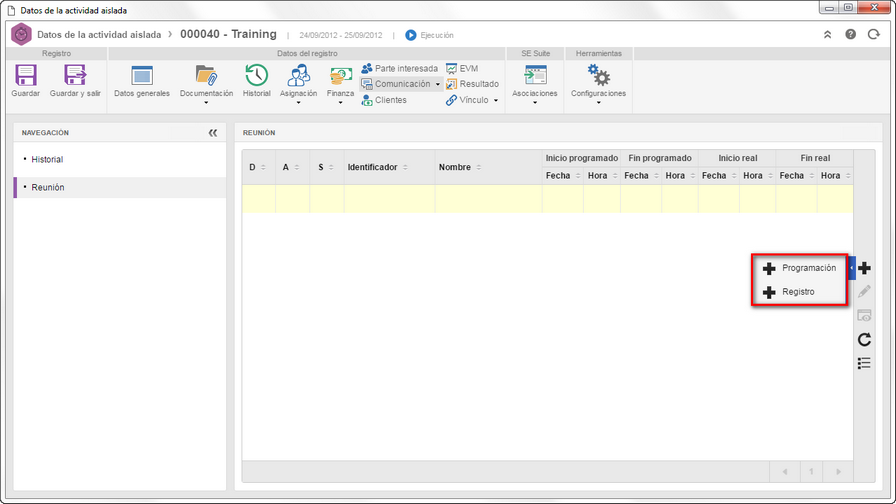Click the blue collapse arrow beside plus

(852, 268)
